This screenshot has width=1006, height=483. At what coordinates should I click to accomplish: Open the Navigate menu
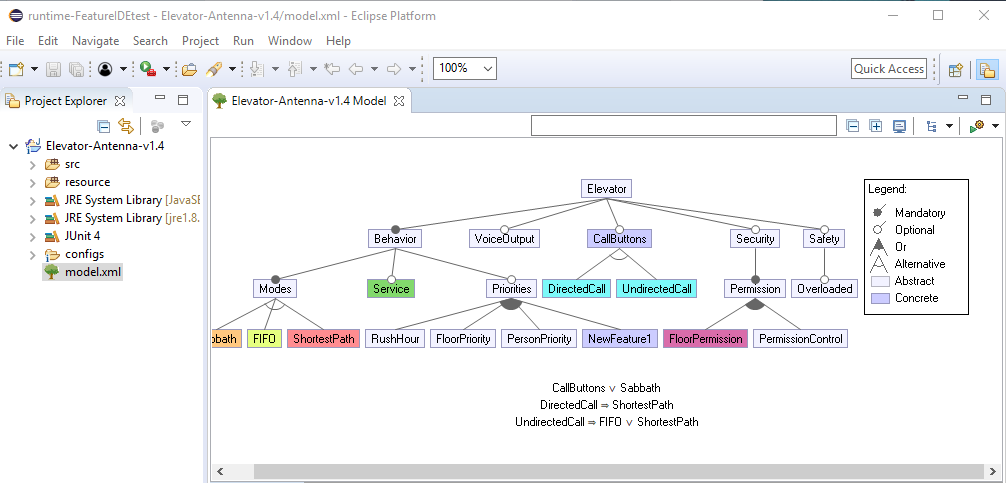[96, 40]
